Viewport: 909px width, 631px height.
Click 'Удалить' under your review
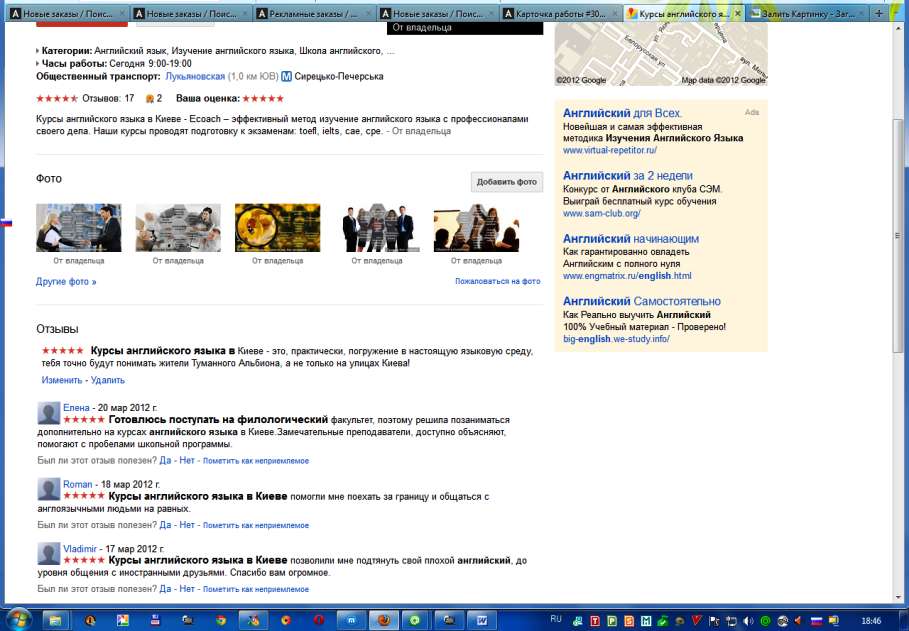point(108,380)
